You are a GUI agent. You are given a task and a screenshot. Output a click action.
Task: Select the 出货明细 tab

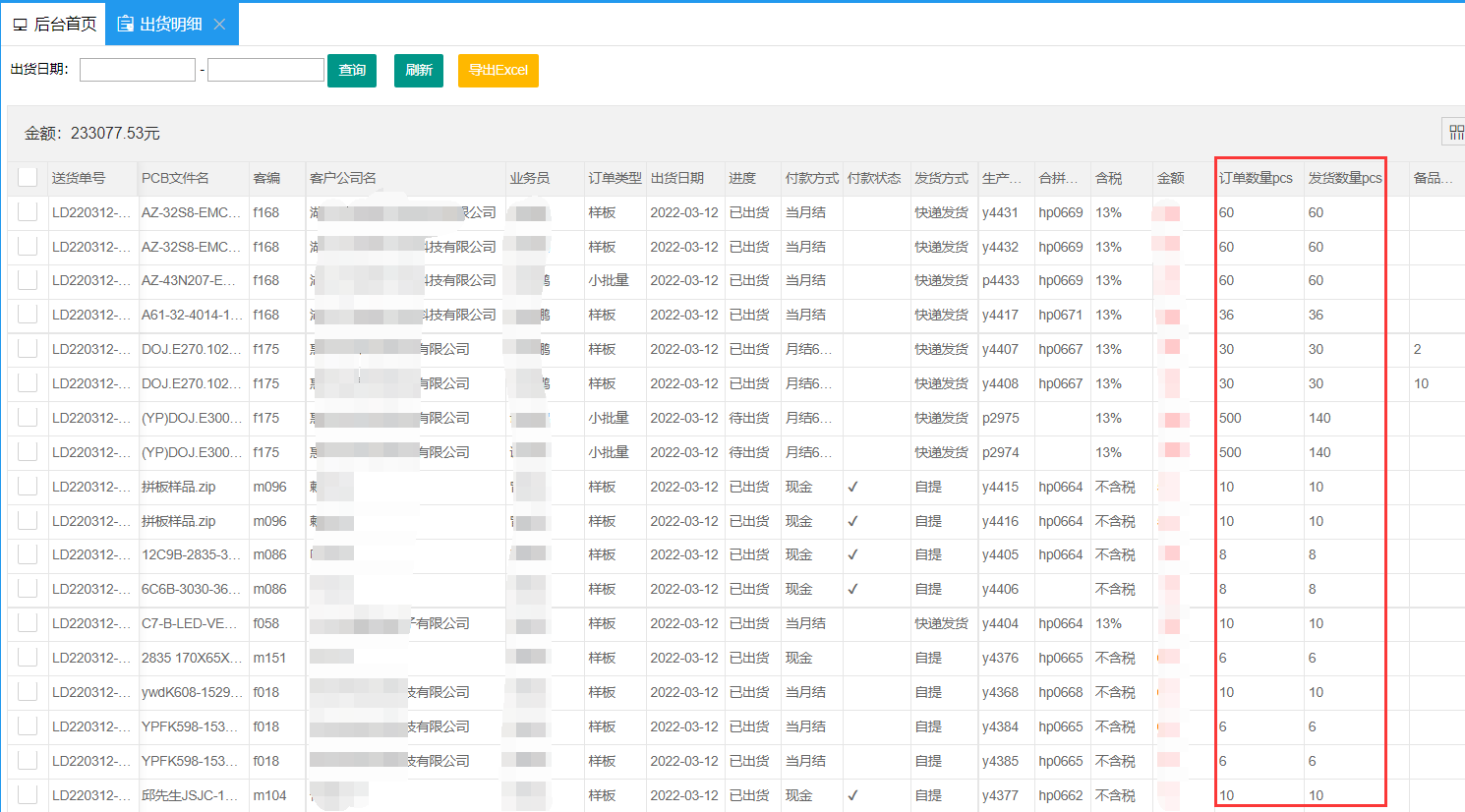point(170,25)
